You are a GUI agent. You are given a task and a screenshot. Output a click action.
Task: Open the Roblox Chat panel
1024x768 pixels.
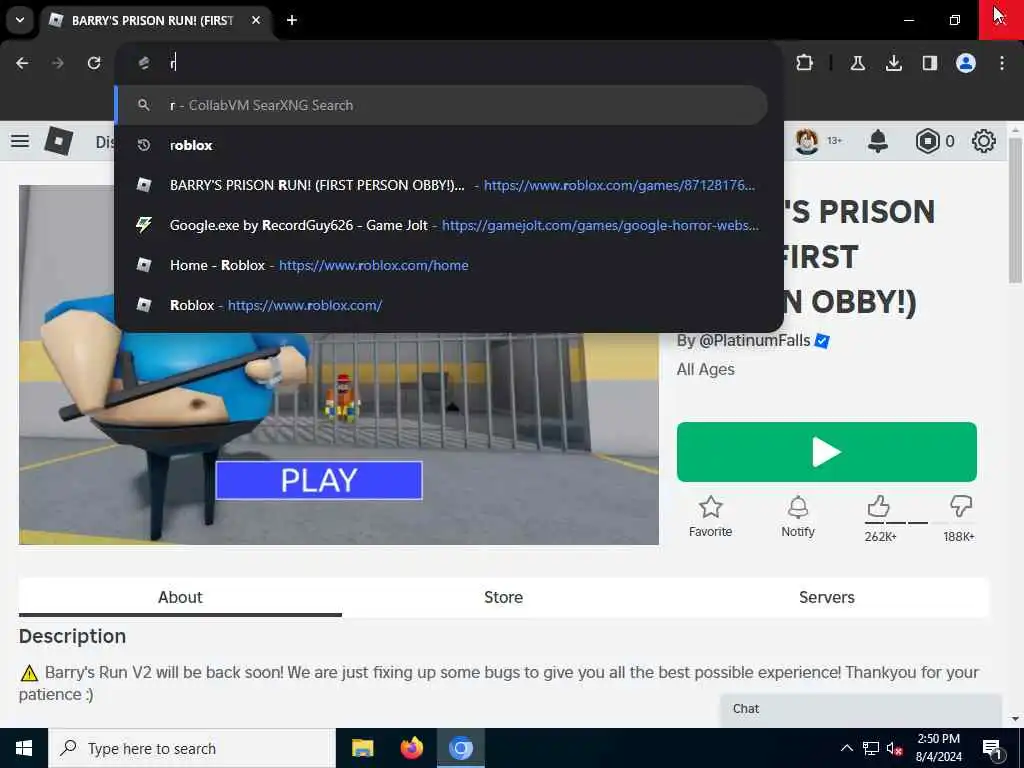(861, 710)
